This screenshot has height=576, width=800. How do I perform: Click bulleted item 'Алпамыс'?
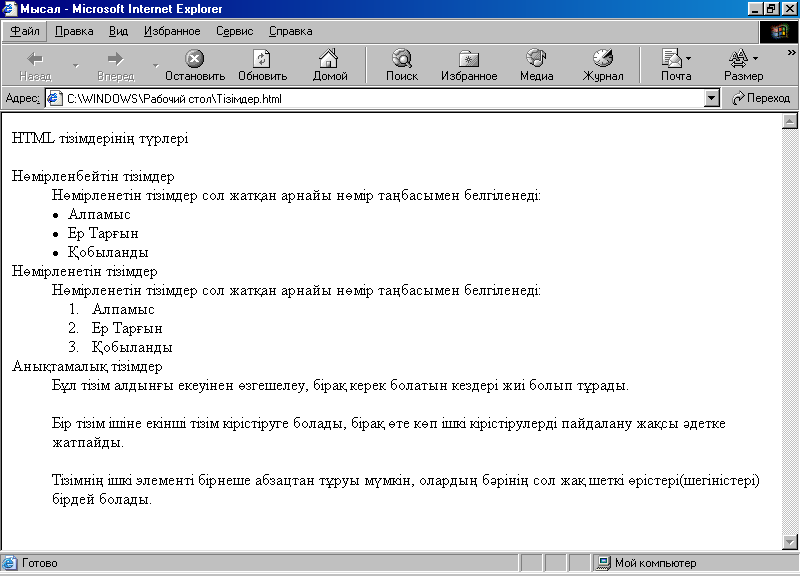[x=99, y=214]
